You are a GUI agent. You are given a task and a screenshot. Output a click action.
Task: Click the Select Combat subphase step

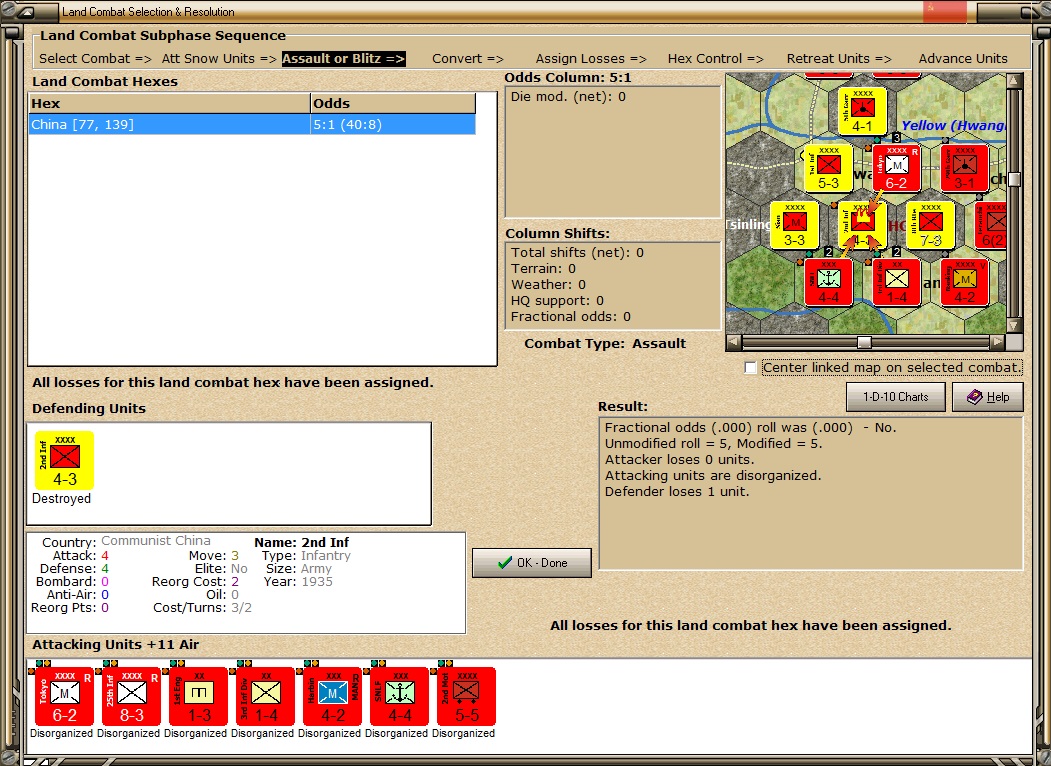(95, 58)
